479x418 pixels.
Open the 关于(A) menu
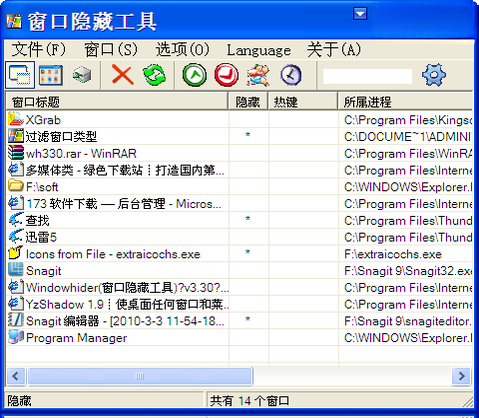pos(334,50)
